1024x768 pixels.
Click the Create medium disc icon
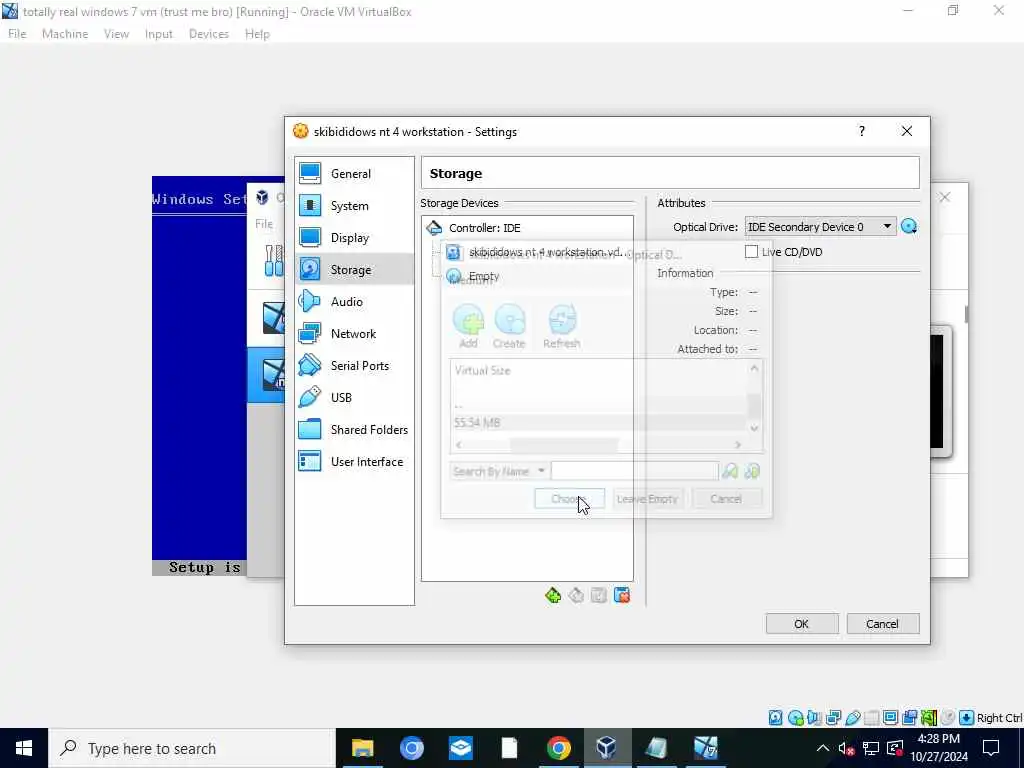coord(509,327)
